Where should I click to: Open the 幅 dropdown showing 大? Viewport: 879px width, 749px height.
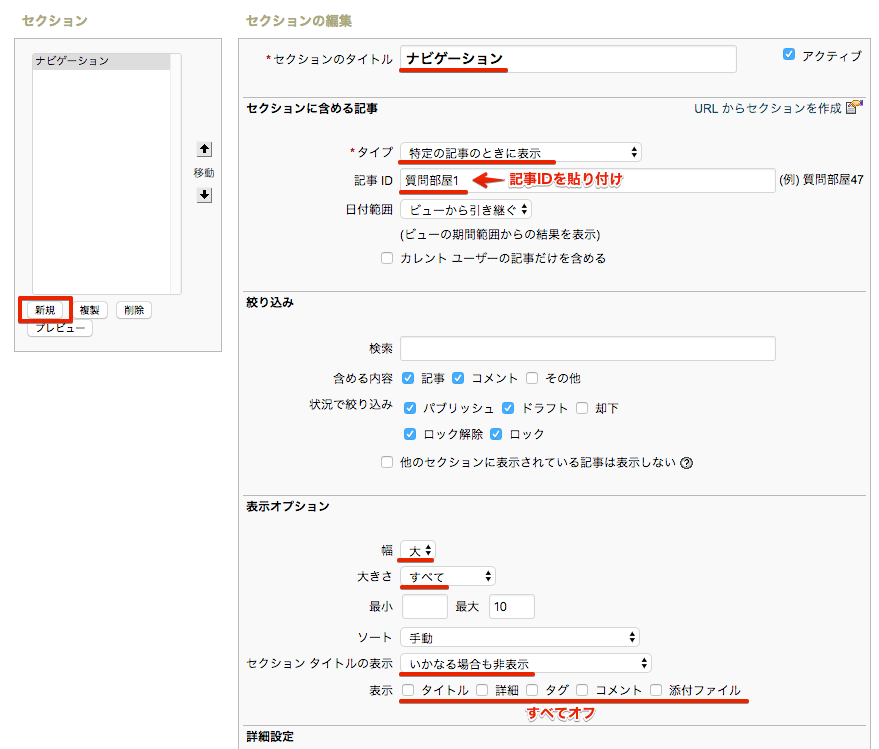(418, 551)
